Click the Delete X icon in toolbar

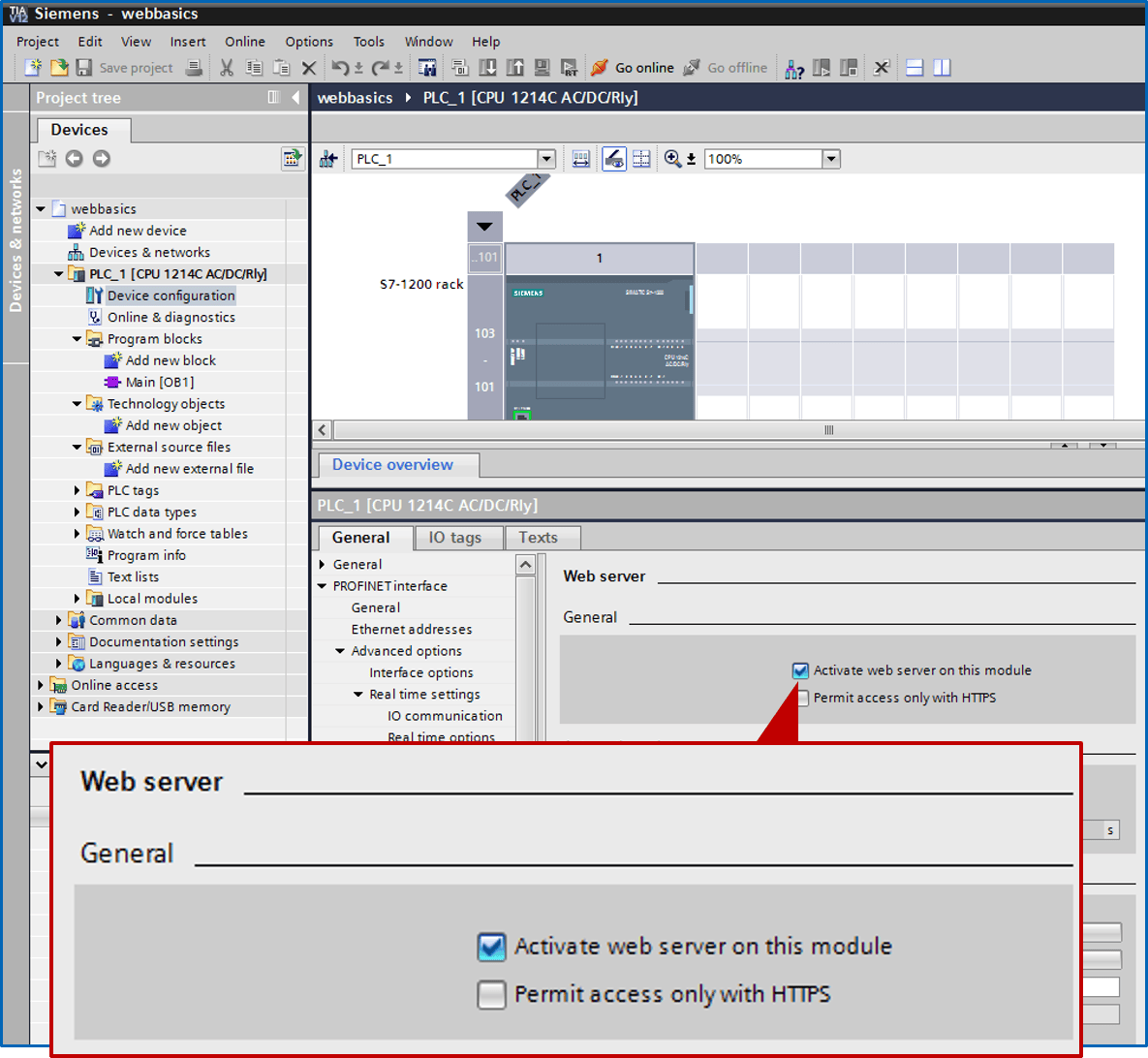[309, 68]
